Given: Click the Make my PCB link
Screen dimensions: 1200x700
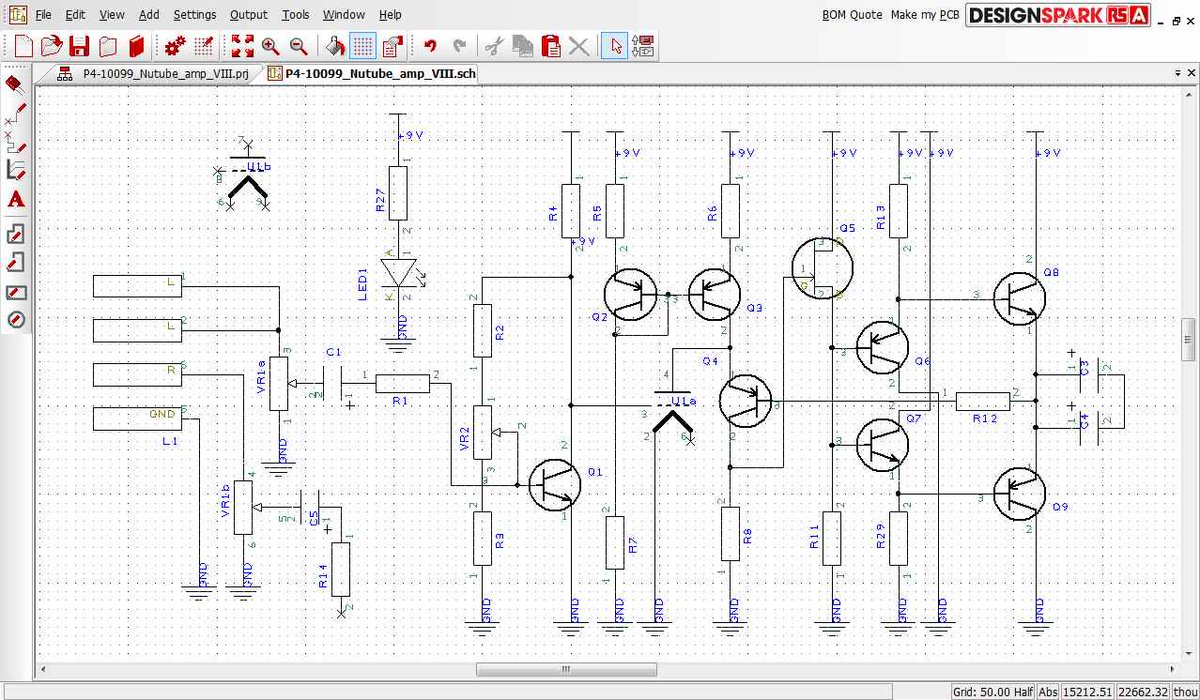Looking at the screenshot, I should coord(925,15).
